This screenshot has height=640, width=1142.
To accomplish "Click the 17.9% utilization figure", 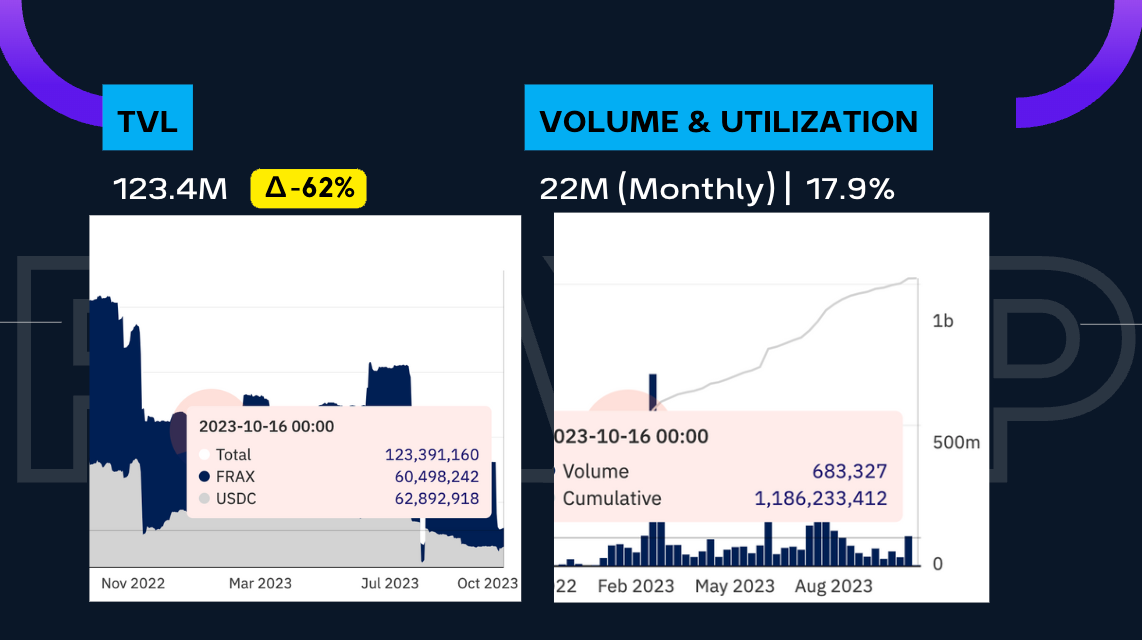I will [851, 188].
